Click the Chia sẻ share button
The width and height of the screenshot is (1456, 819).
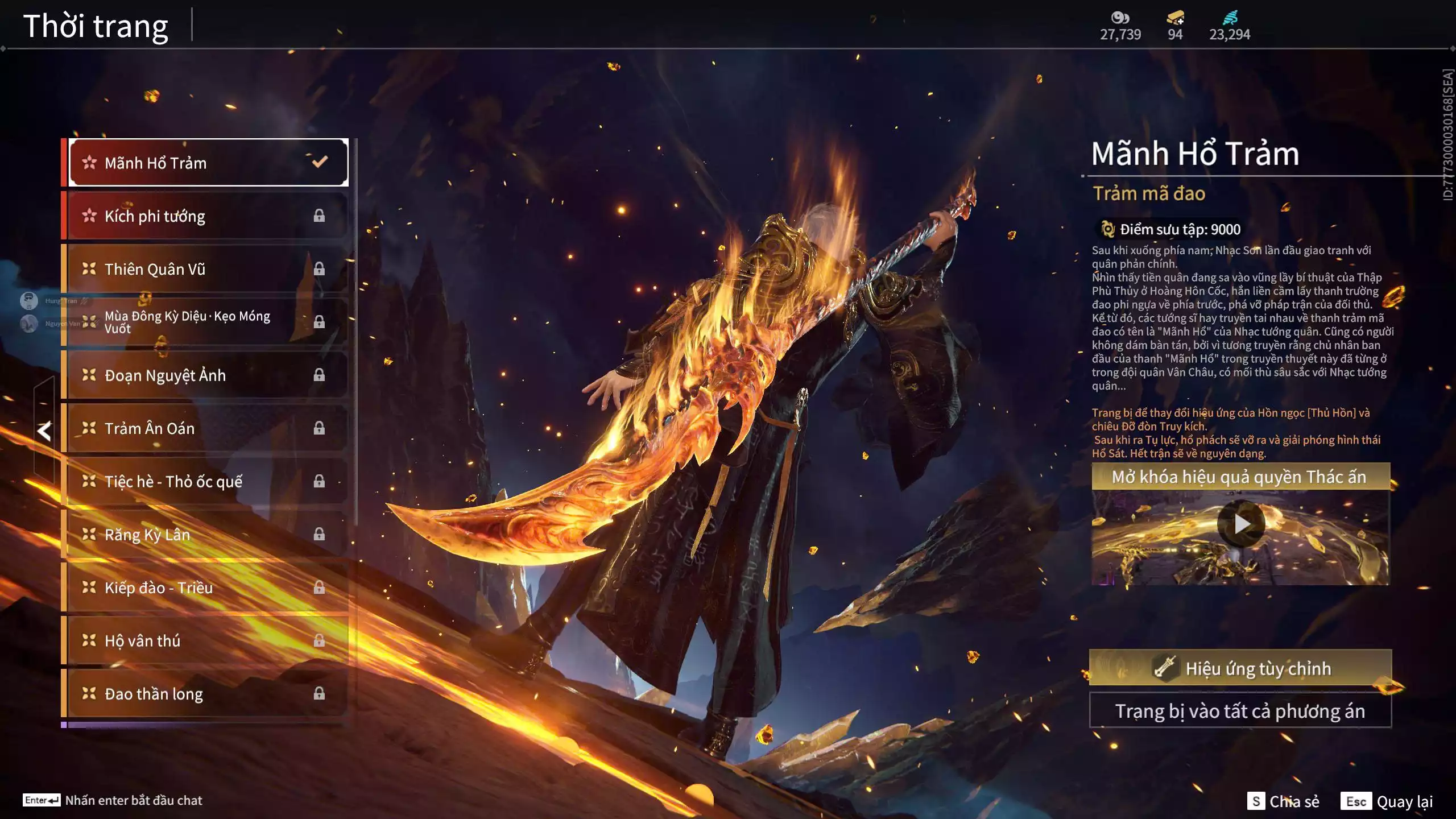[1283, 801]
